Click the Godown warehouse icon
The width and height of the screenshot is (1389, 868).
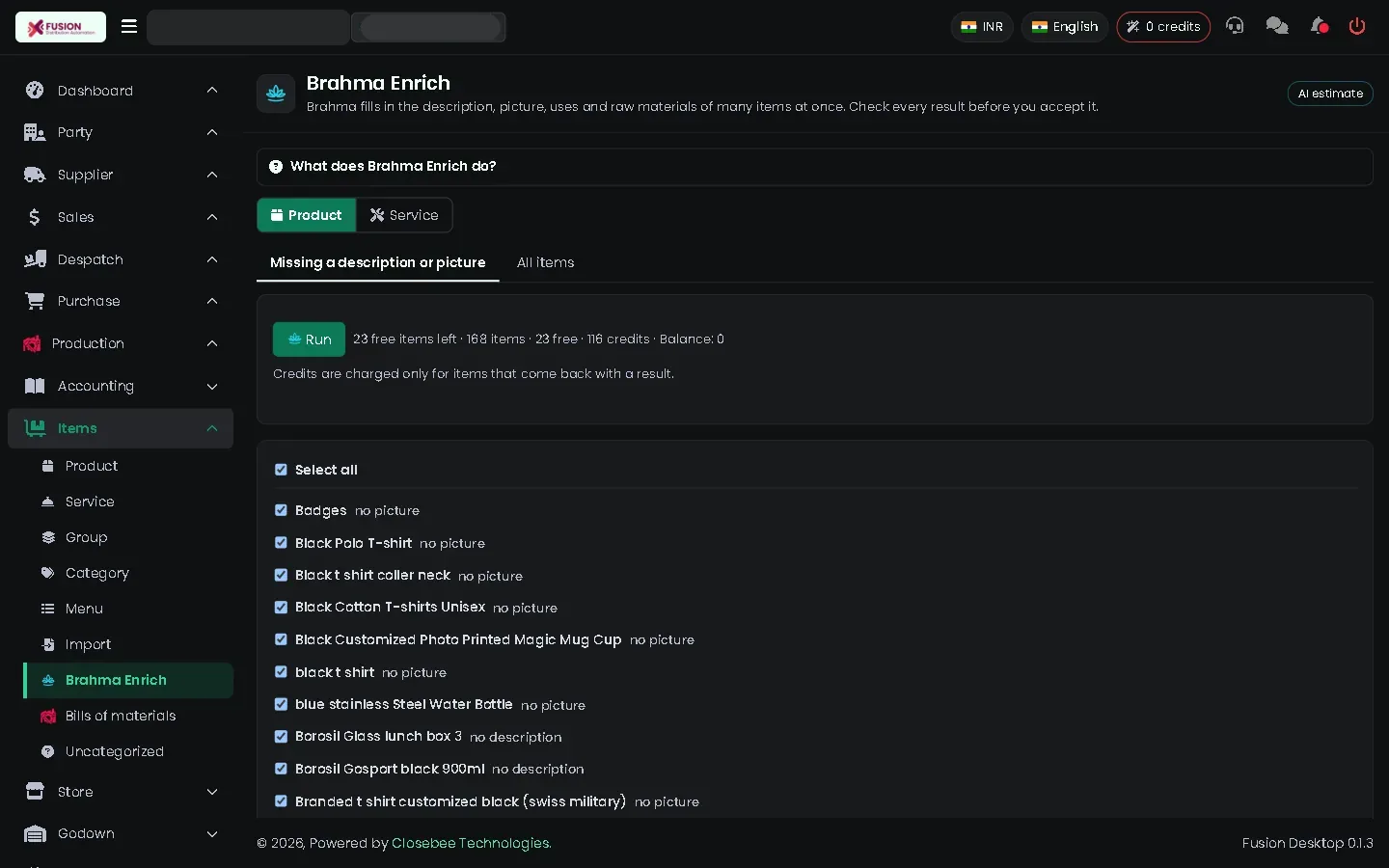pos(35,834)
